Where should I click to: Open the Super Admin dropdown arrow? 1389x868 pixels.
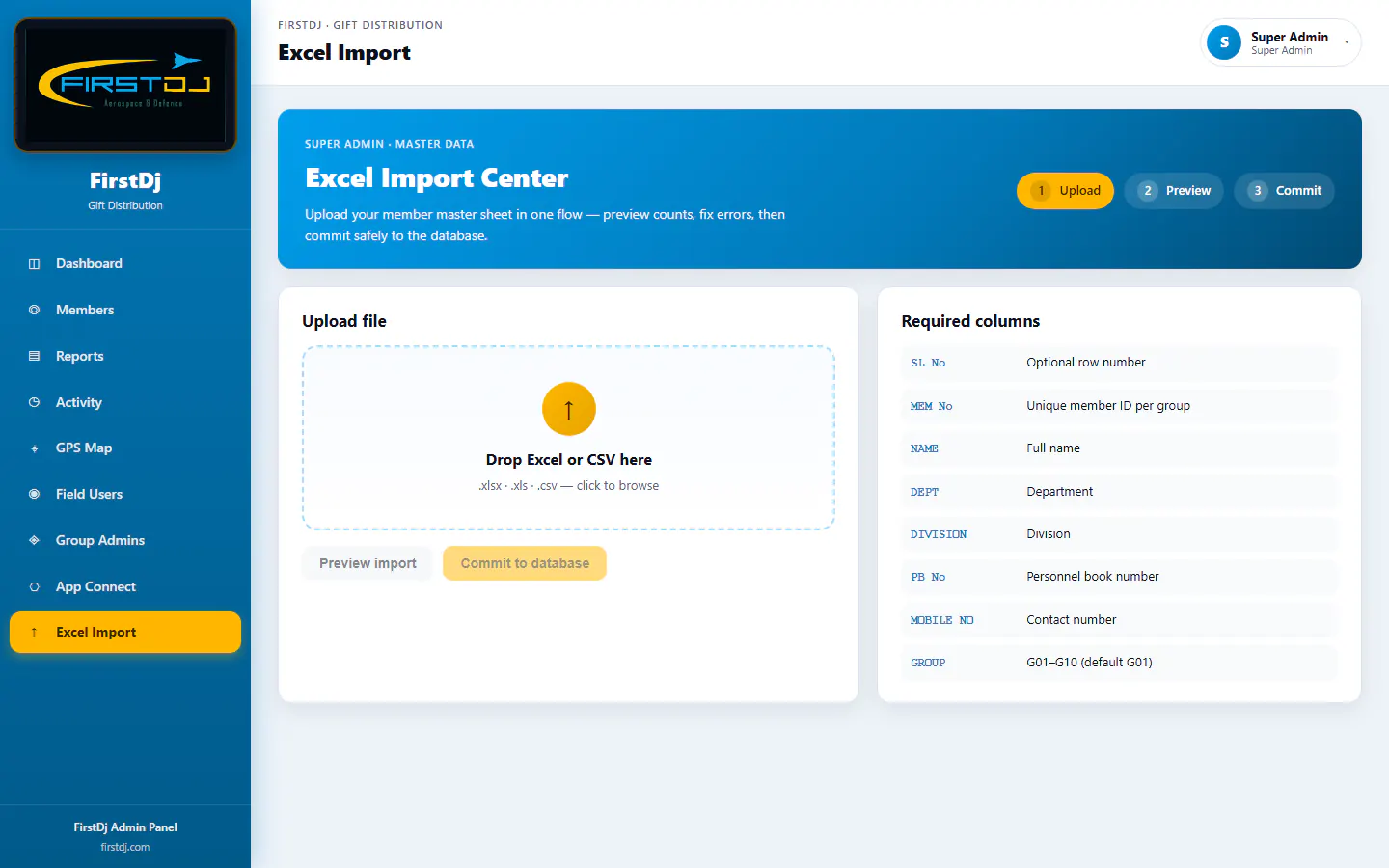[x=1347, y=42]
